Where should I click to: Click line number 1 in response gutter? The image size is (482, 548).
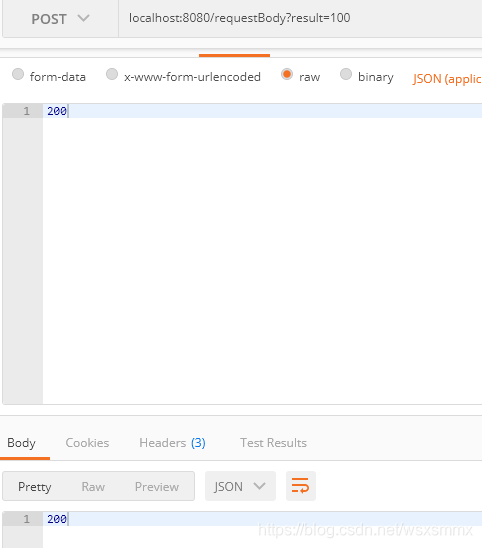27,519
